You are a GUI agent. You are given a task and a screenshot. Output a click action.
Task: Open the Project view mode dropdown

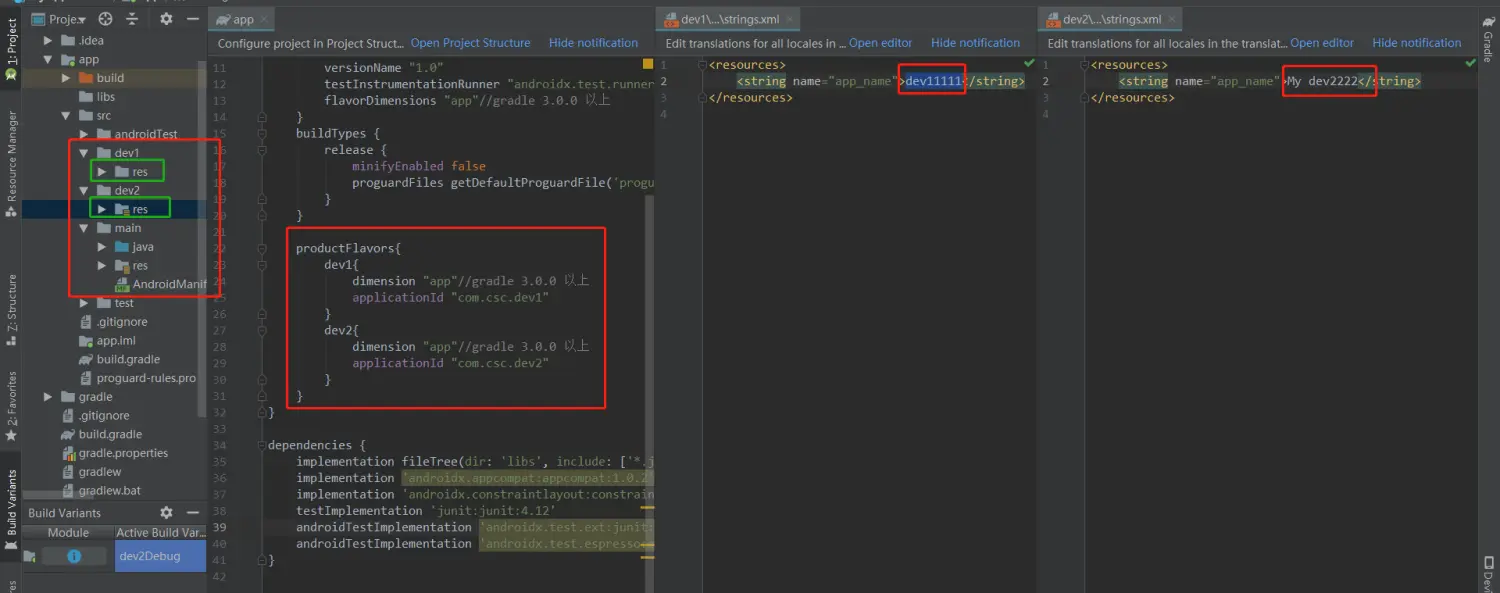pos(59,19)
